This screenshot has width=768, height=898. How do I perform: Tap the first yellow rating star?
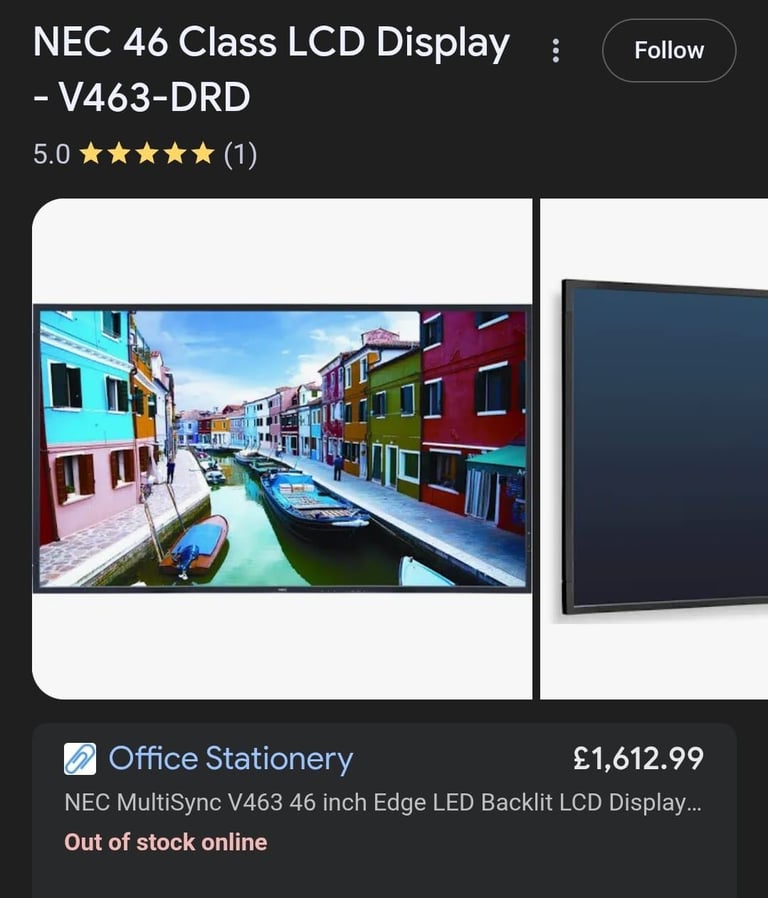(91, 153)
